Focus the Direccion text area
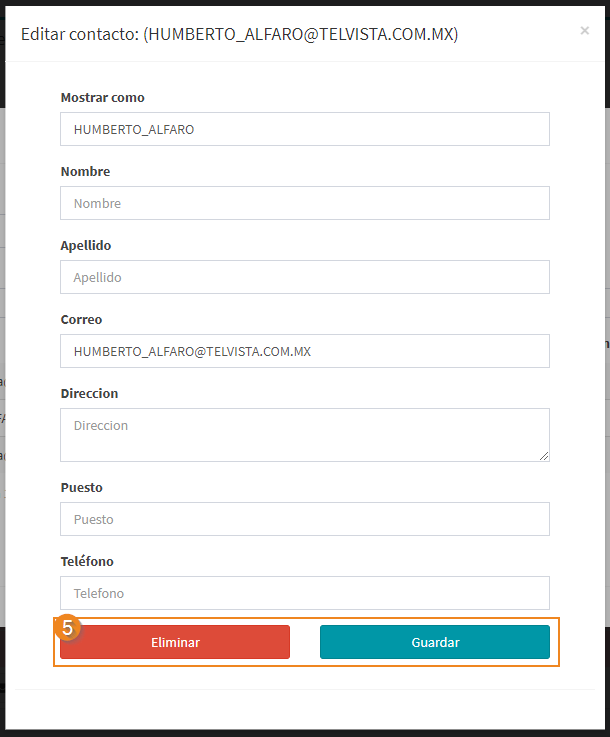 tap(305, 435)
